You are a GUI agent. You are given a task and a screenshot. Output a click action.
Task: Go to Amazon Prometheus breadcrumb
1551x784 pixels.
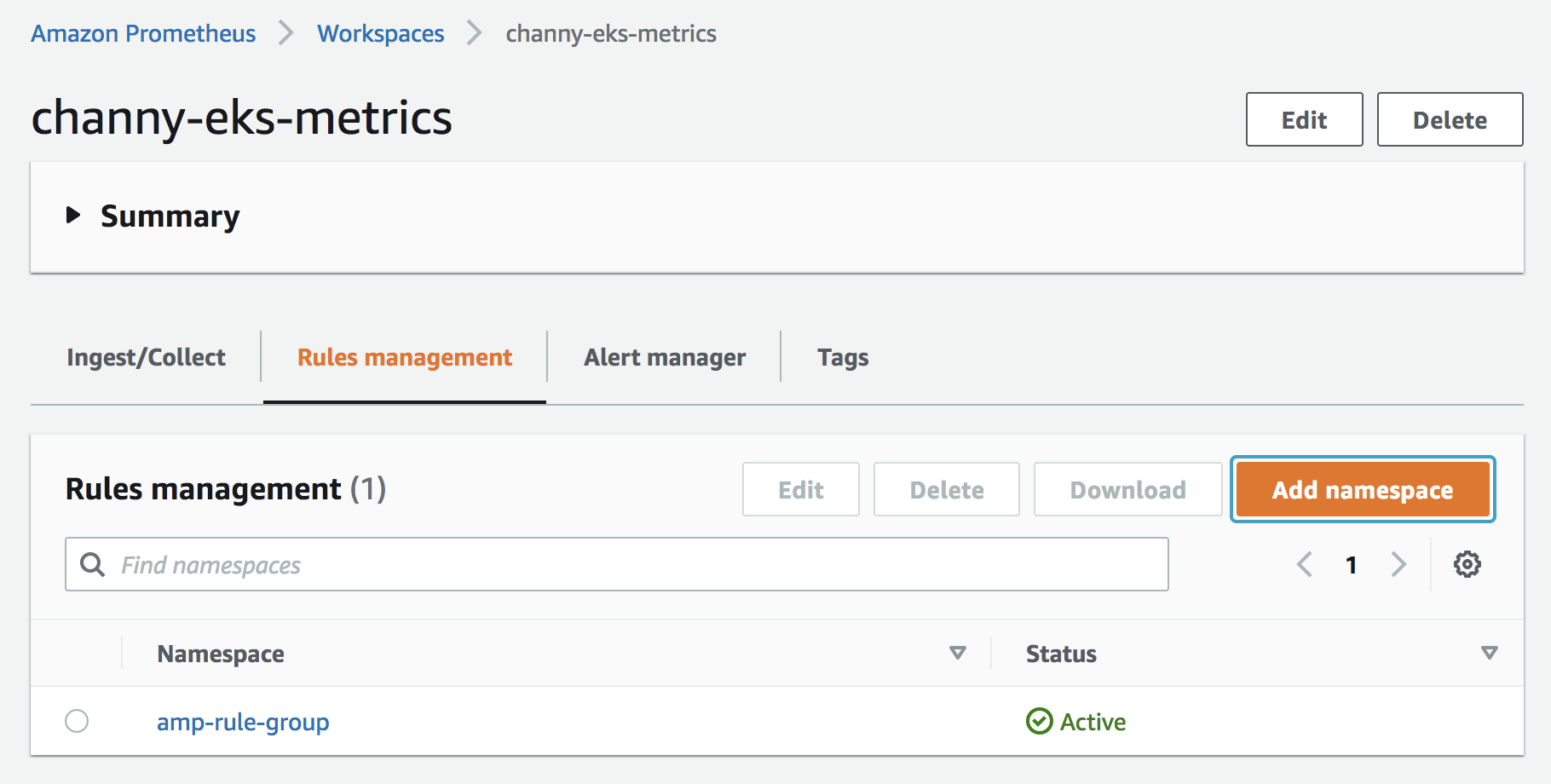[x=143, y=33]
